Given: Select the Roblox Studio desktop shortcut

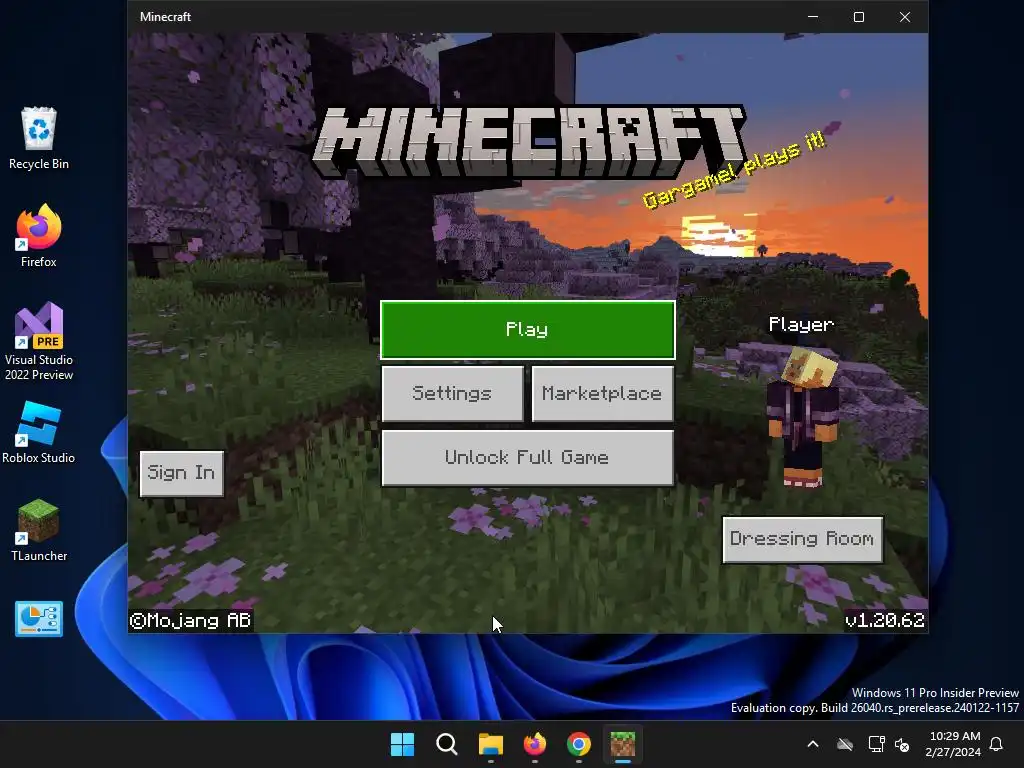Looking at the screenshot, I should click(x=39, y=432).
